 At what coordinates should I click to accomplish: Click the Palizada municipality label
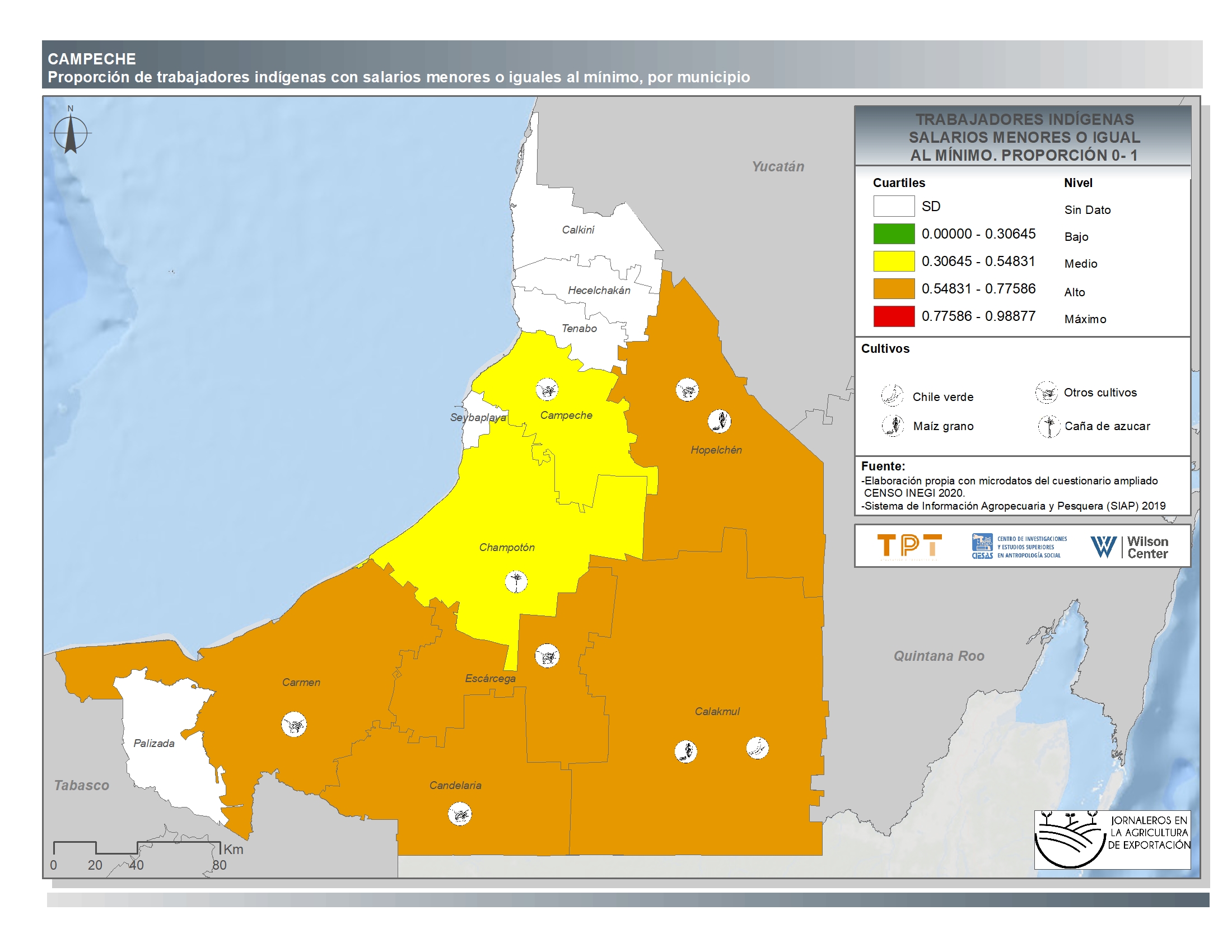coord(154,743)
